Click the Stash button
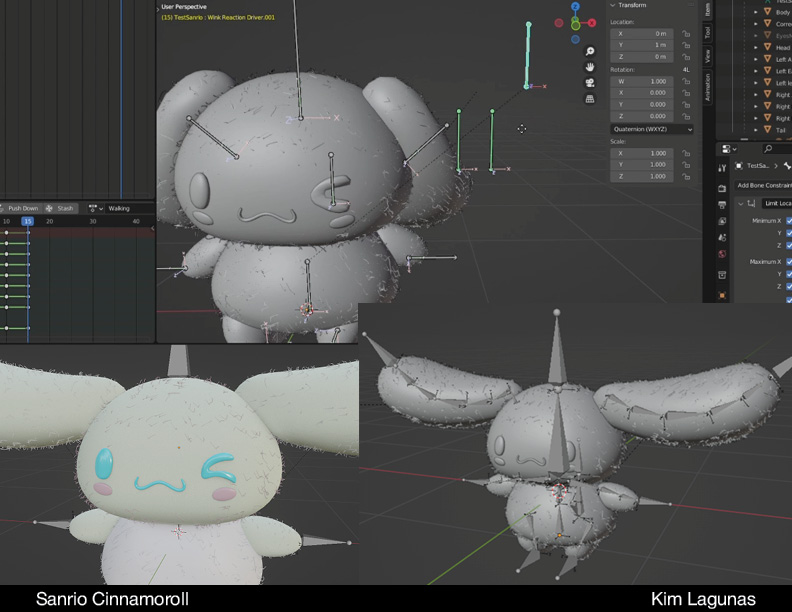The width and height of the screenshot is (792, 612). (x=60, y=208)
